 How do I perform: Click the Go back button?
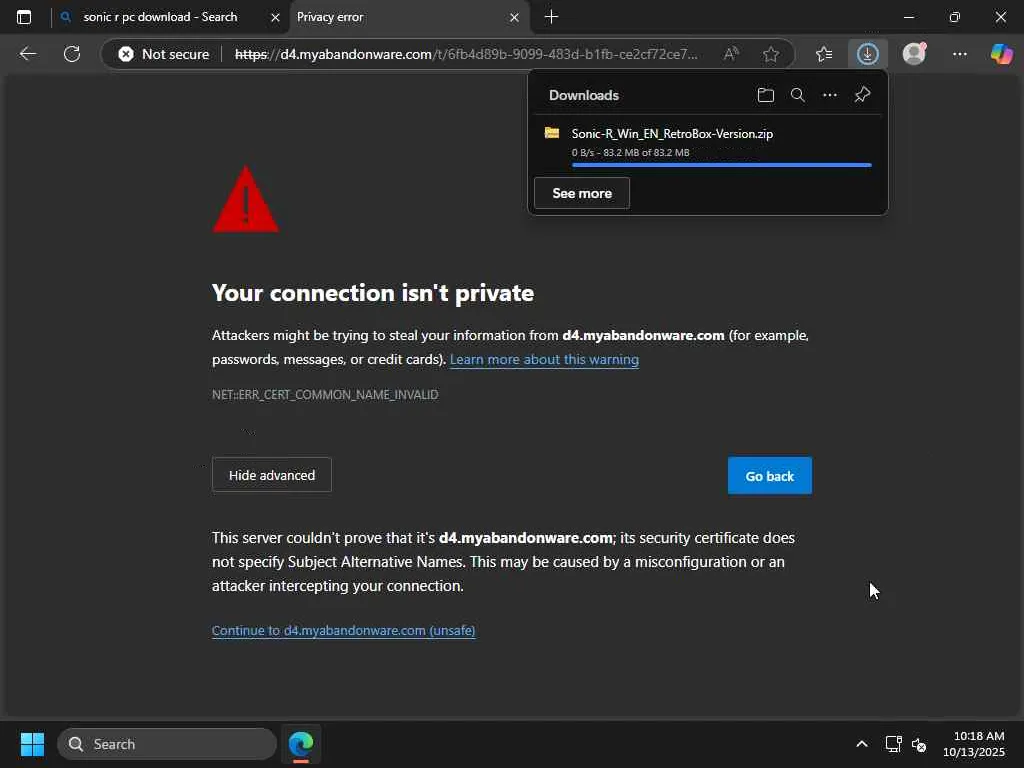tap(769, 476)
